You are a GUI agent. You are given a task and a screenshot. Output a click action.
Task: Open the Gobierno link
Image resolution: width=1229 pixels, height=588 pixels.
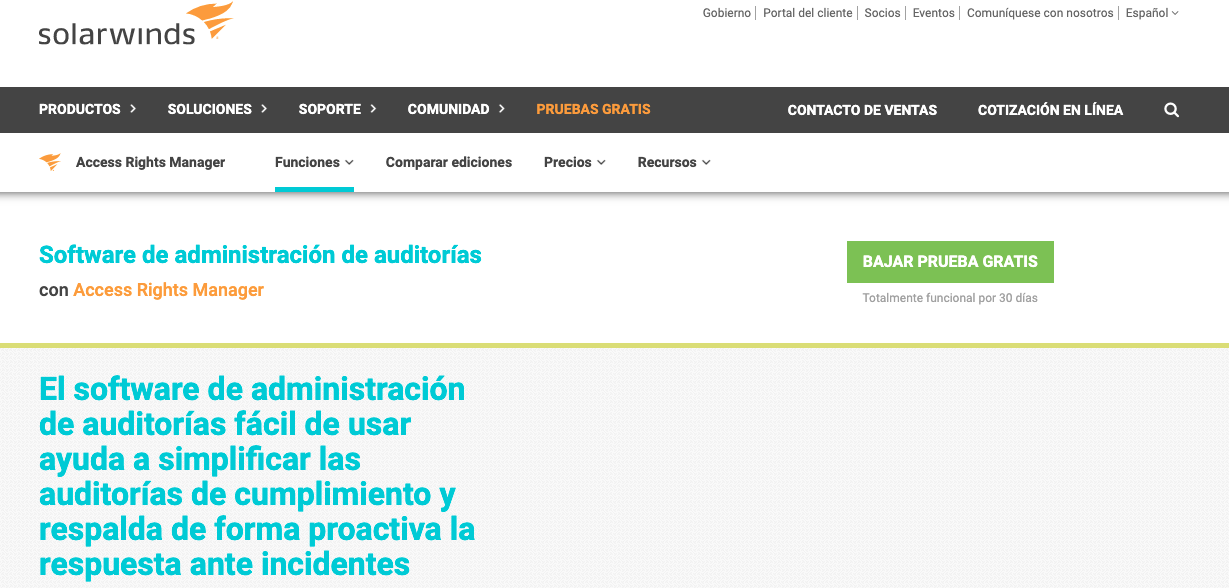point(726,13)
